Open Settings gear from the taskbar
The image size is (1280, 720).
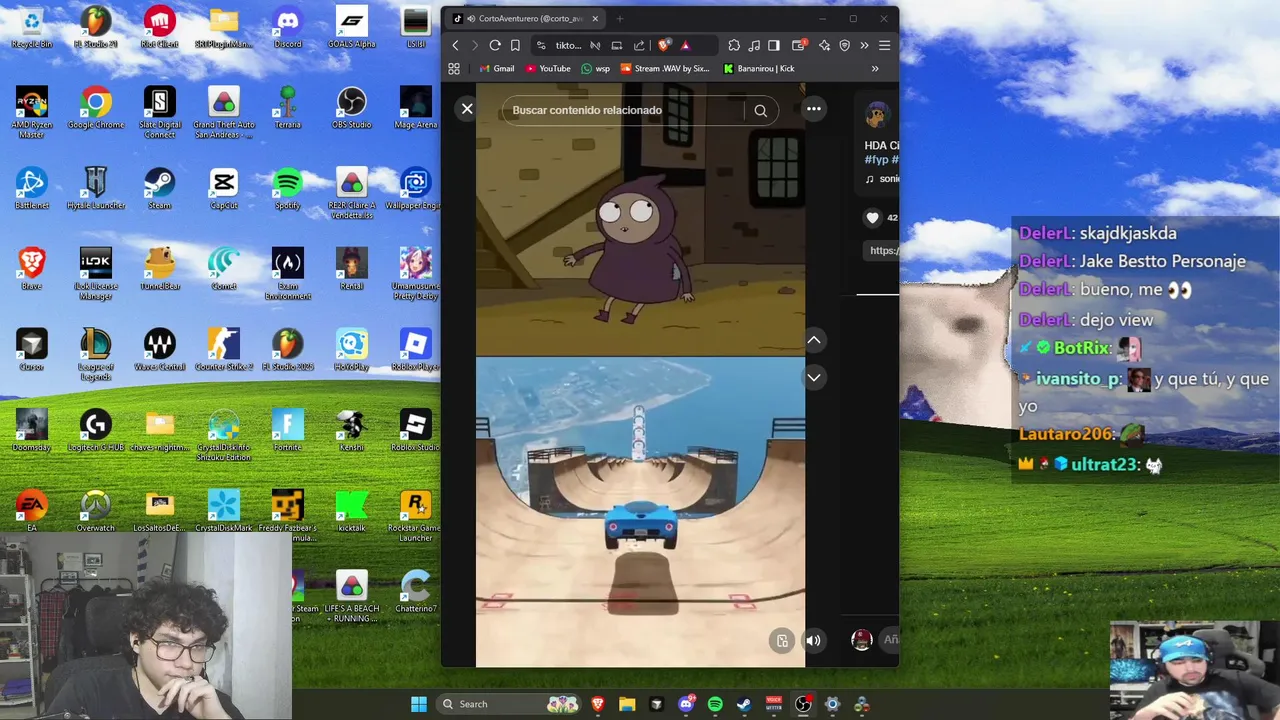(x=832, y=704)
